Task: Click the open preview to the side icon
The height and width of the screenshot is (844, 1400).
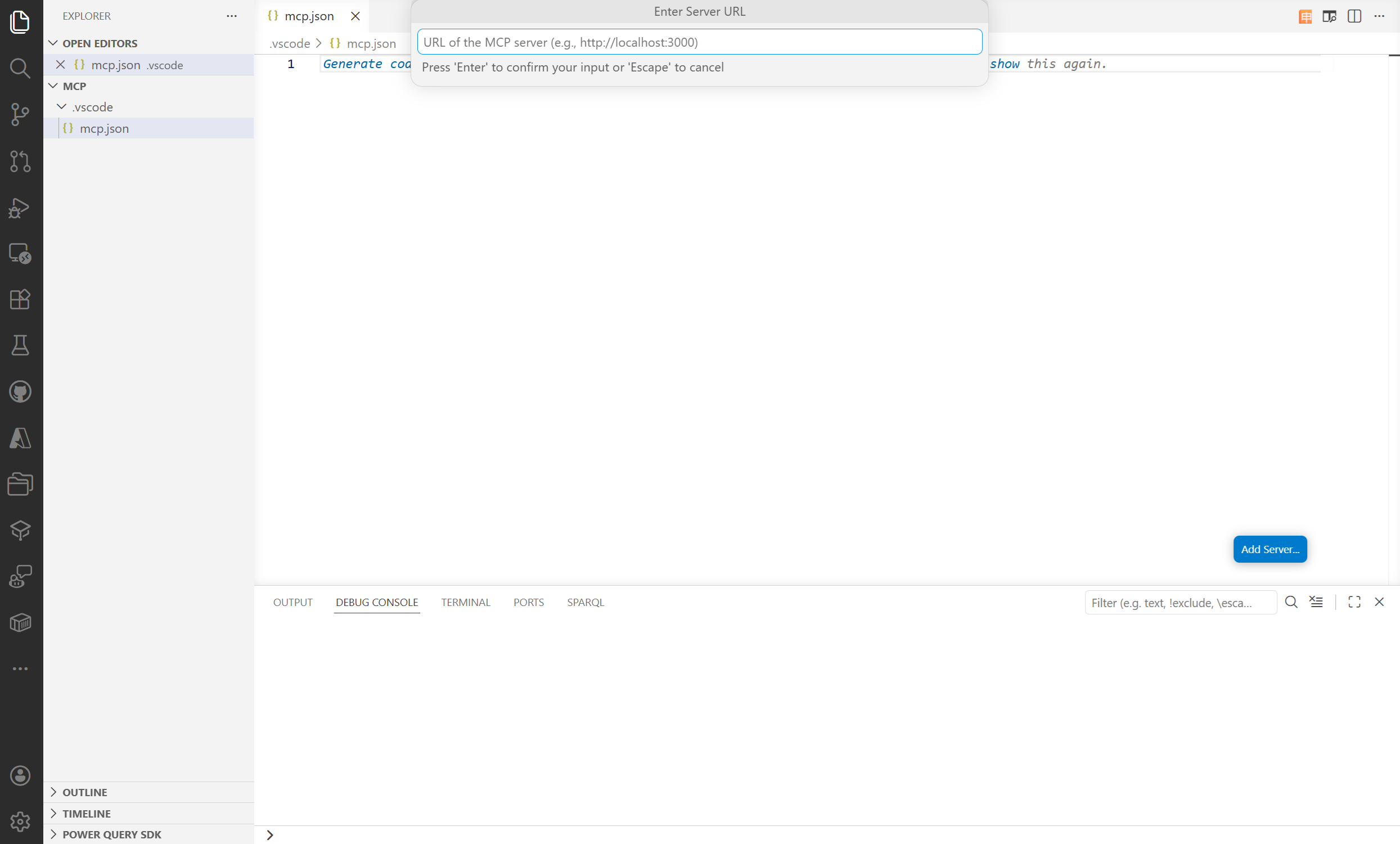Action: [x=1329, y=16]
